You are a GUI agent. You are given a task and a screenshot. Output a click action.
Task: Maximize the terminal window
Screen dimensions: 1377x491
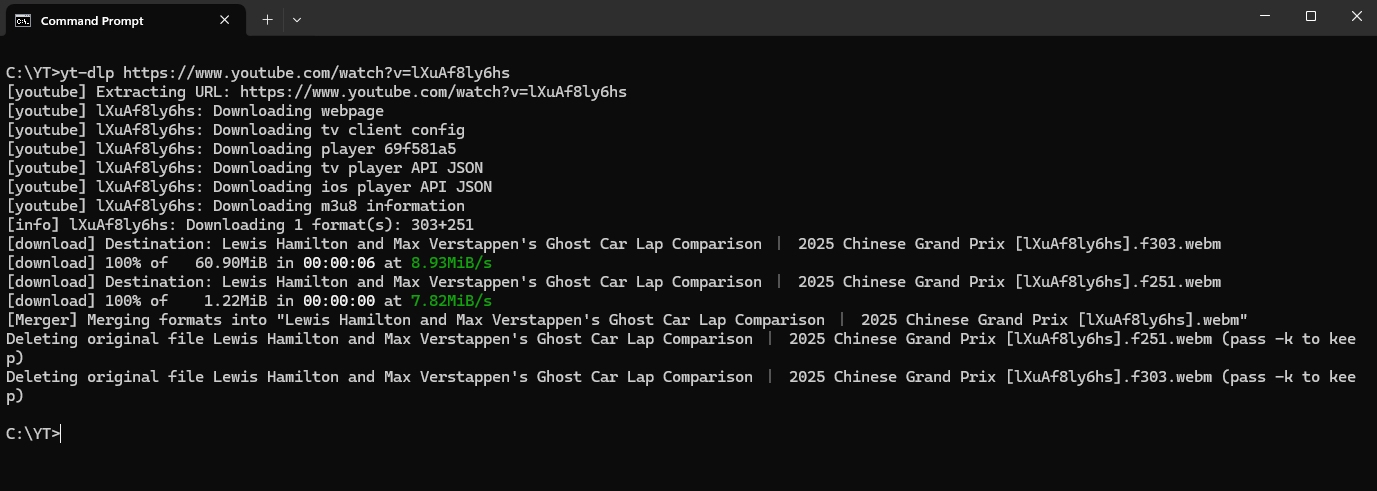(x=1310, y=16)
